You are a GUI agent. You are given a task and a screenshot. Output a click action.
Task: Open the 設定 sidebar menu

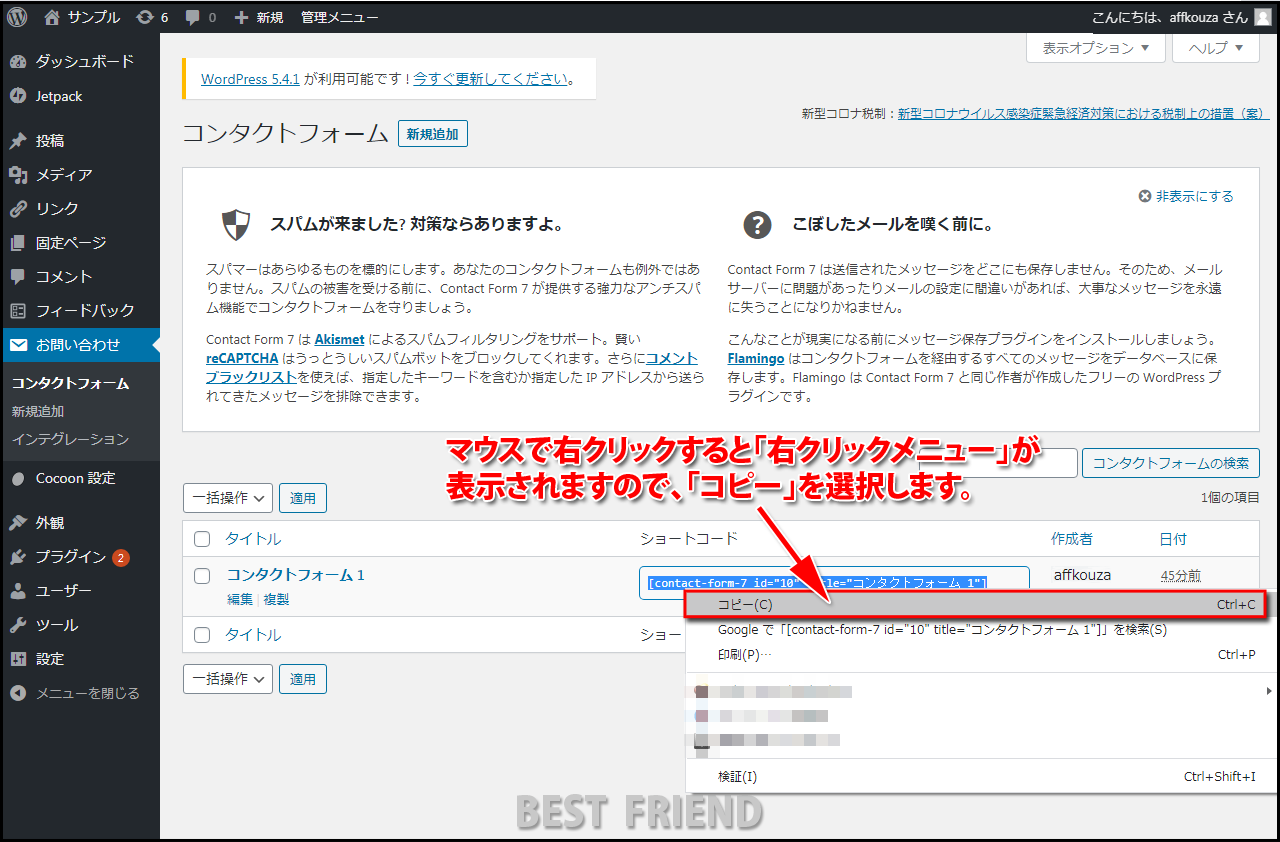click(50, 659)
